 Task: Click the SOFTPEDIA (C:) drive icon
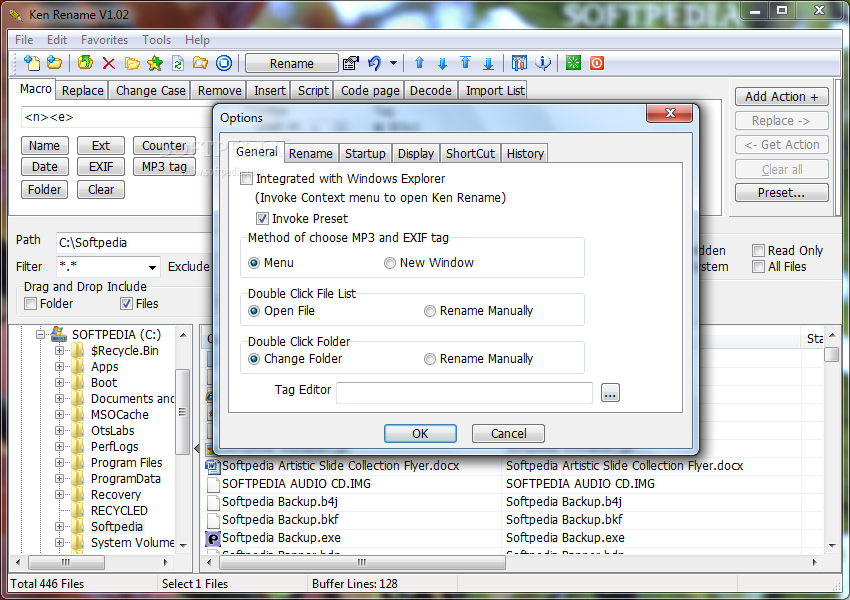point(58,334)
